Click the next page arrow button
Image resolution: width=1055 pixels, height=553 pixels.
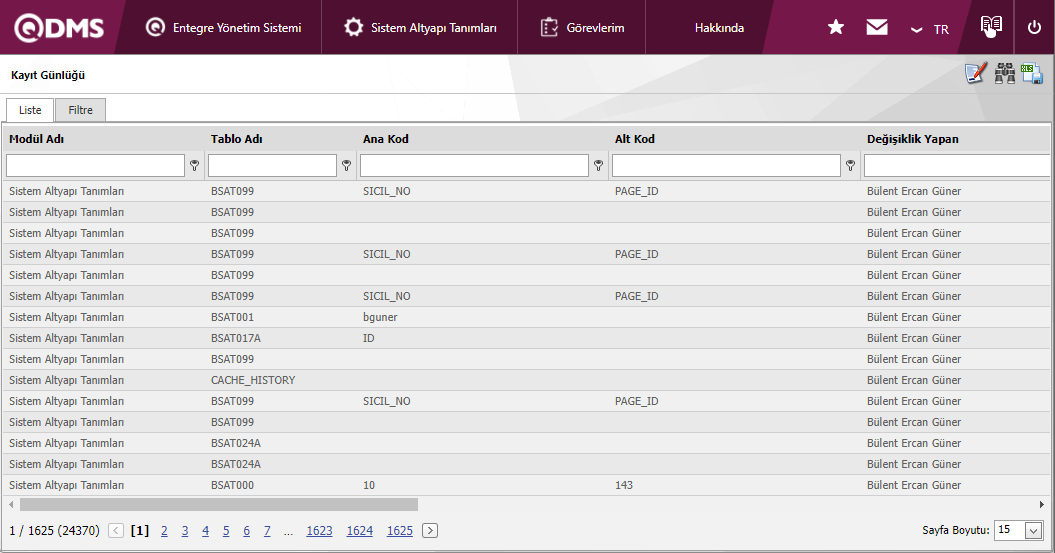430,531
